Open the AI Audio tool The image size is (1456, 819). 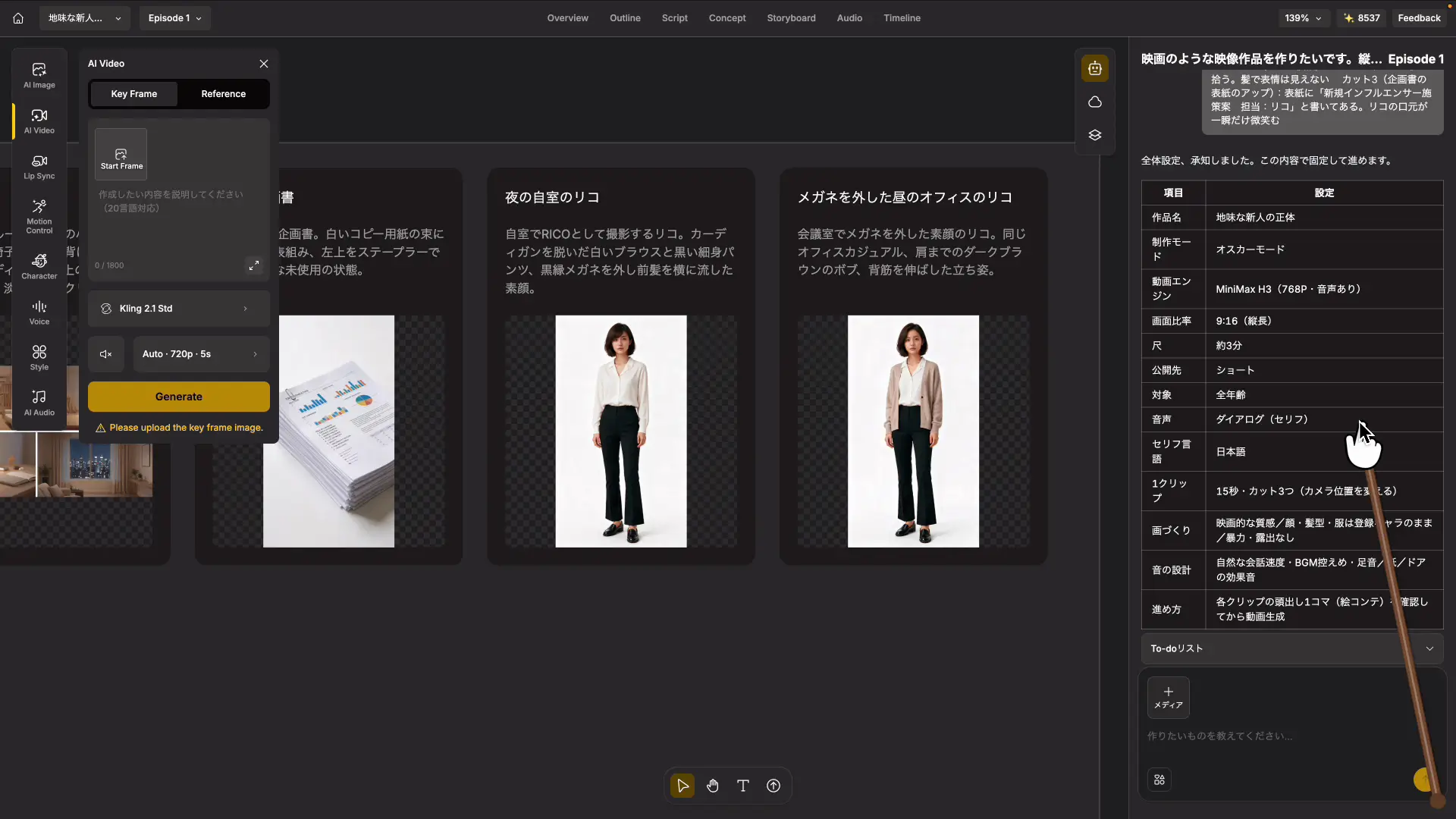pyautogui.click(x=39, y=403)
